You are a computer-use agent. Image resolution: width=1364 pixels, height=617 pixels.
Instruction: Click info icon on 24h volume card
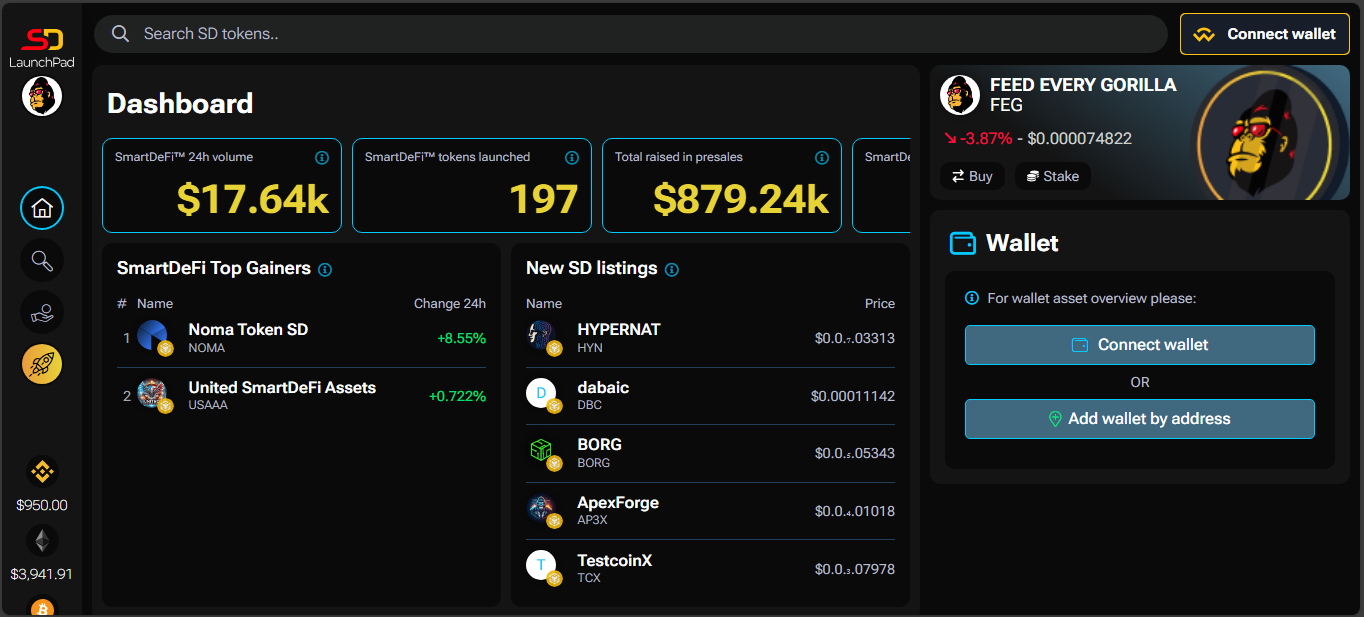(322, 158)
